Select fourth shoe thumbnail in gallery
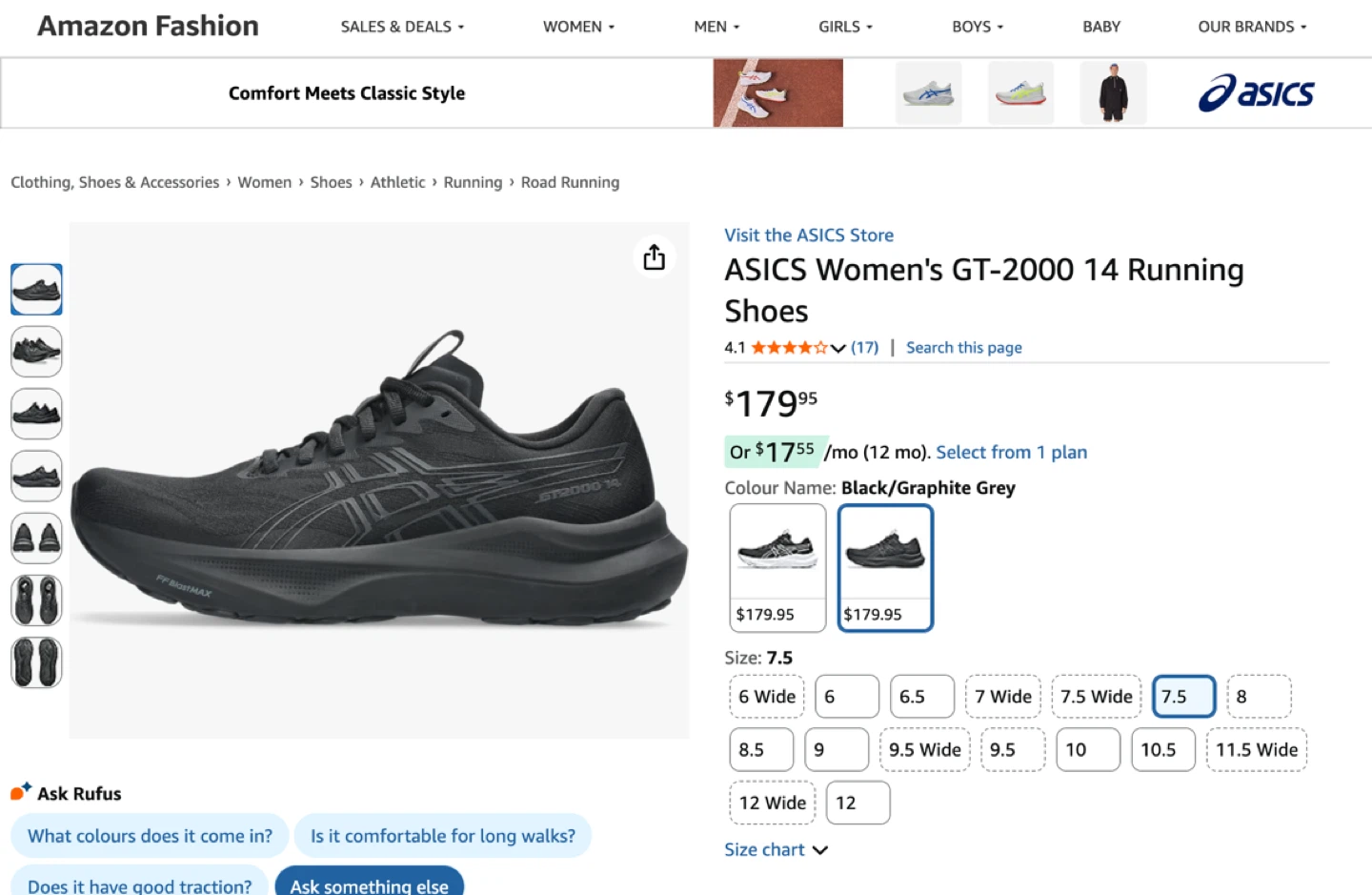 36,476
